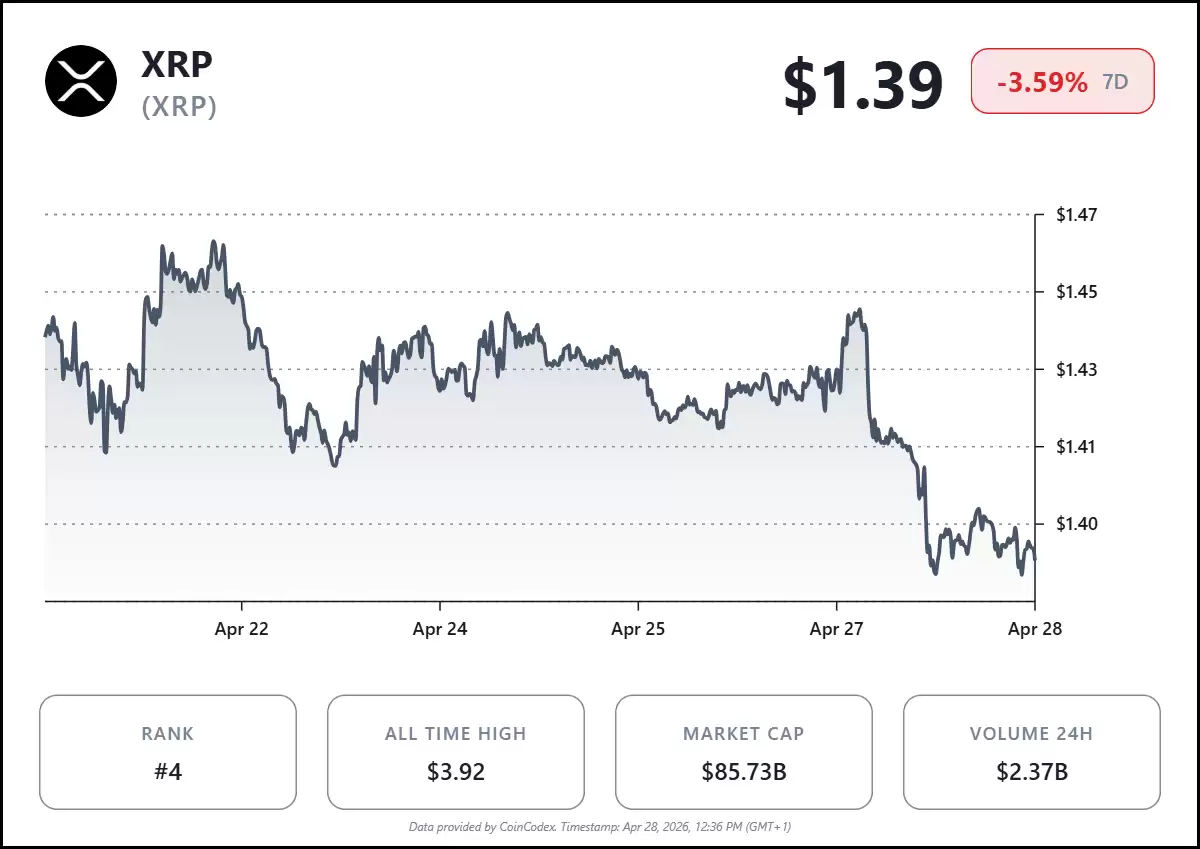The width and height of the screenshot is (1200, 849).
Task: Click the XRP logo icon
Action: (81, 81)
